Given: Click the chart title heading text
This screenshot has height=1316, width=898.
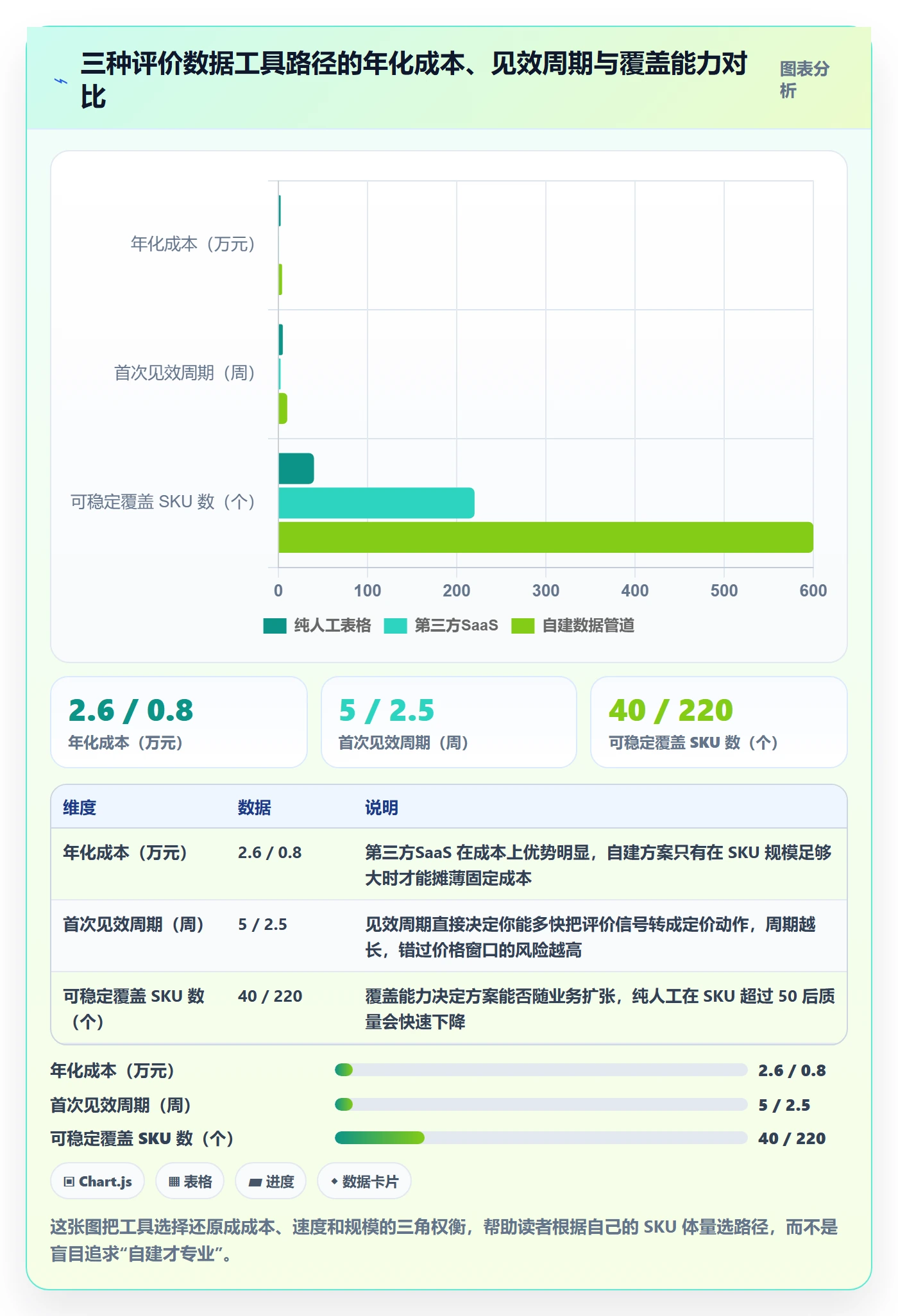Looking at the screenshot, I should pyautogui.click(x=414, y=80).
